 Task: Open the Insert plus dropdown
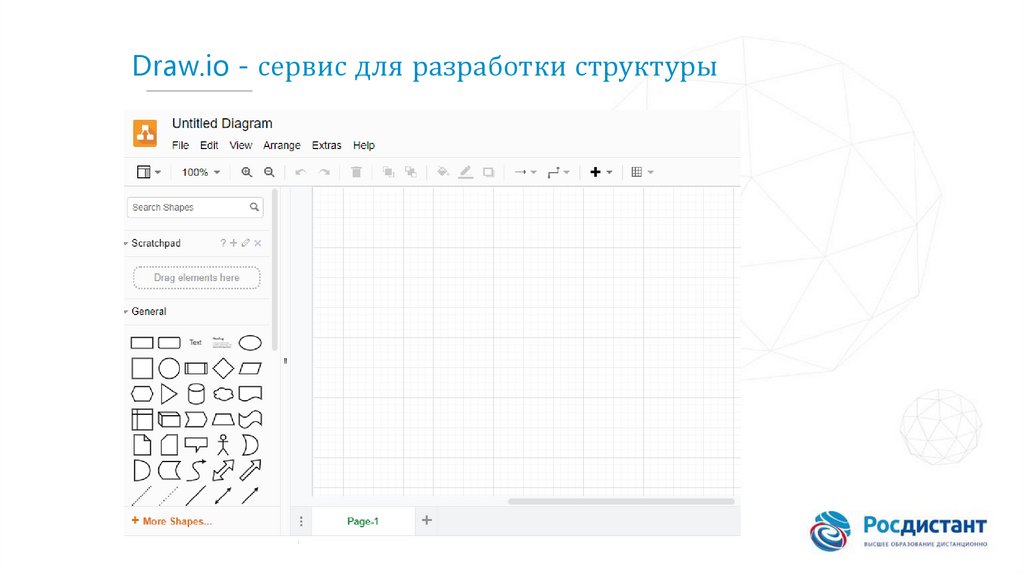(x=600, y=172)
